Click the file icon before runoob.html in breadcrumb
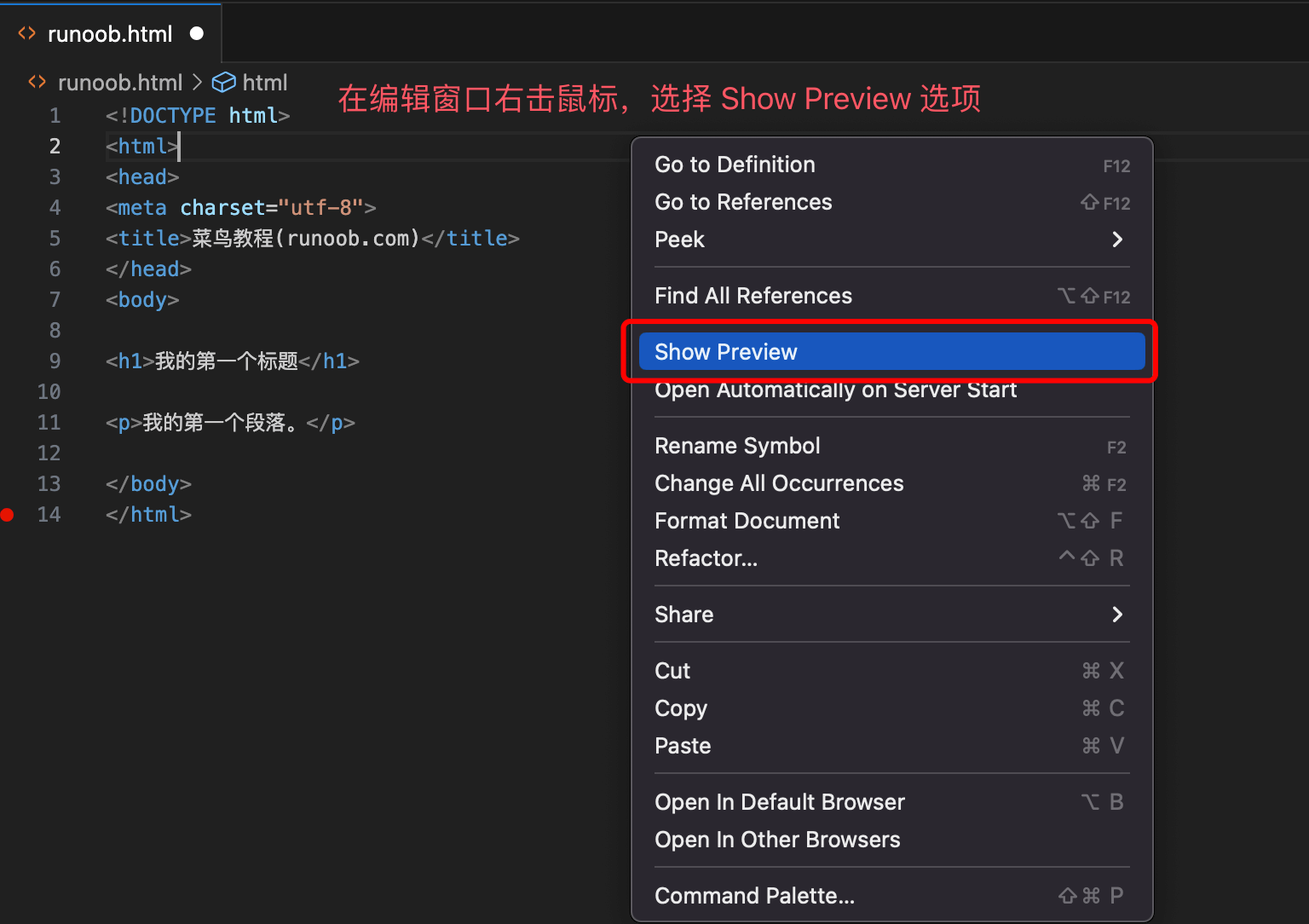Image resolution: width=1309 pixels, height=924 pixels. click(37, 82)
